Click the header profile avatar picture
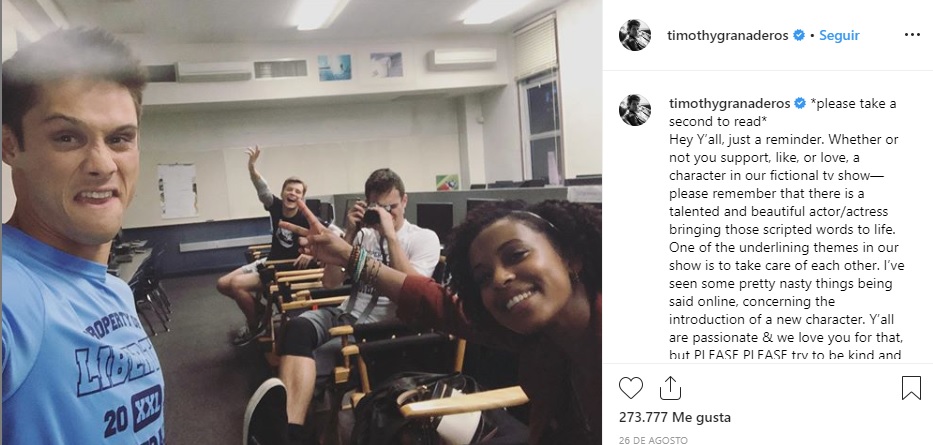This screenshot has width=933, height=445. tap(635, 35)
